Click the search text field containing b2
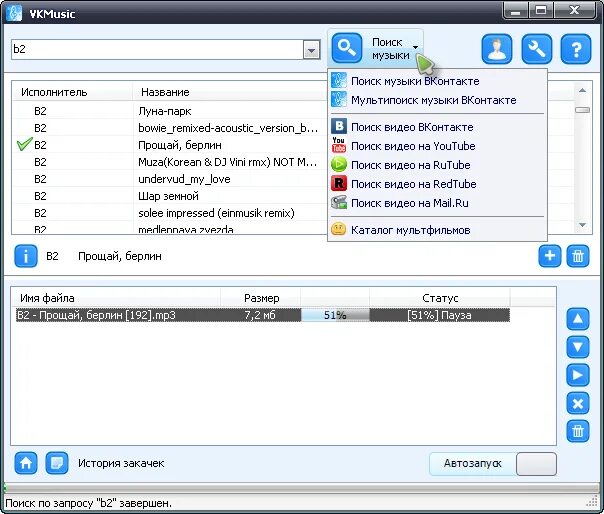The height and width of the screenshot is (514, 604). pos(157,50)
